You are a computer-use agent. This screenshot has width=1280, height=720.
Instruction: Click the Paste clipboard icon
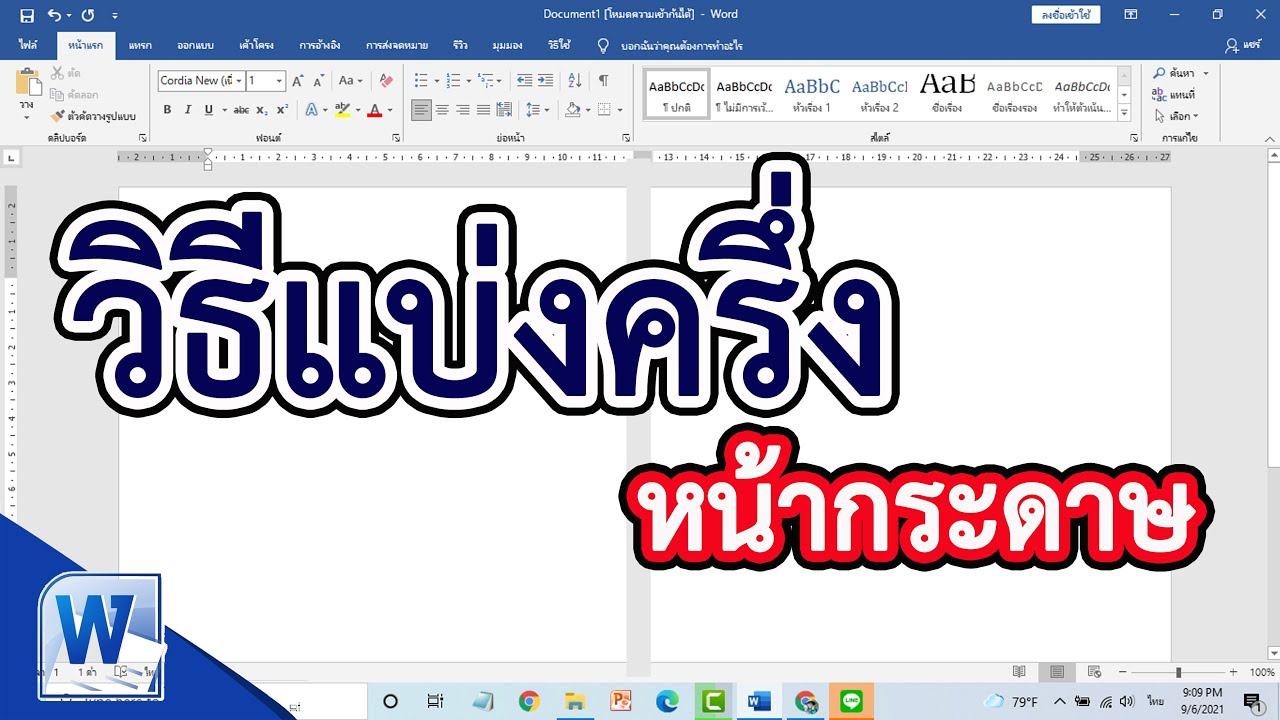point(27,83)
